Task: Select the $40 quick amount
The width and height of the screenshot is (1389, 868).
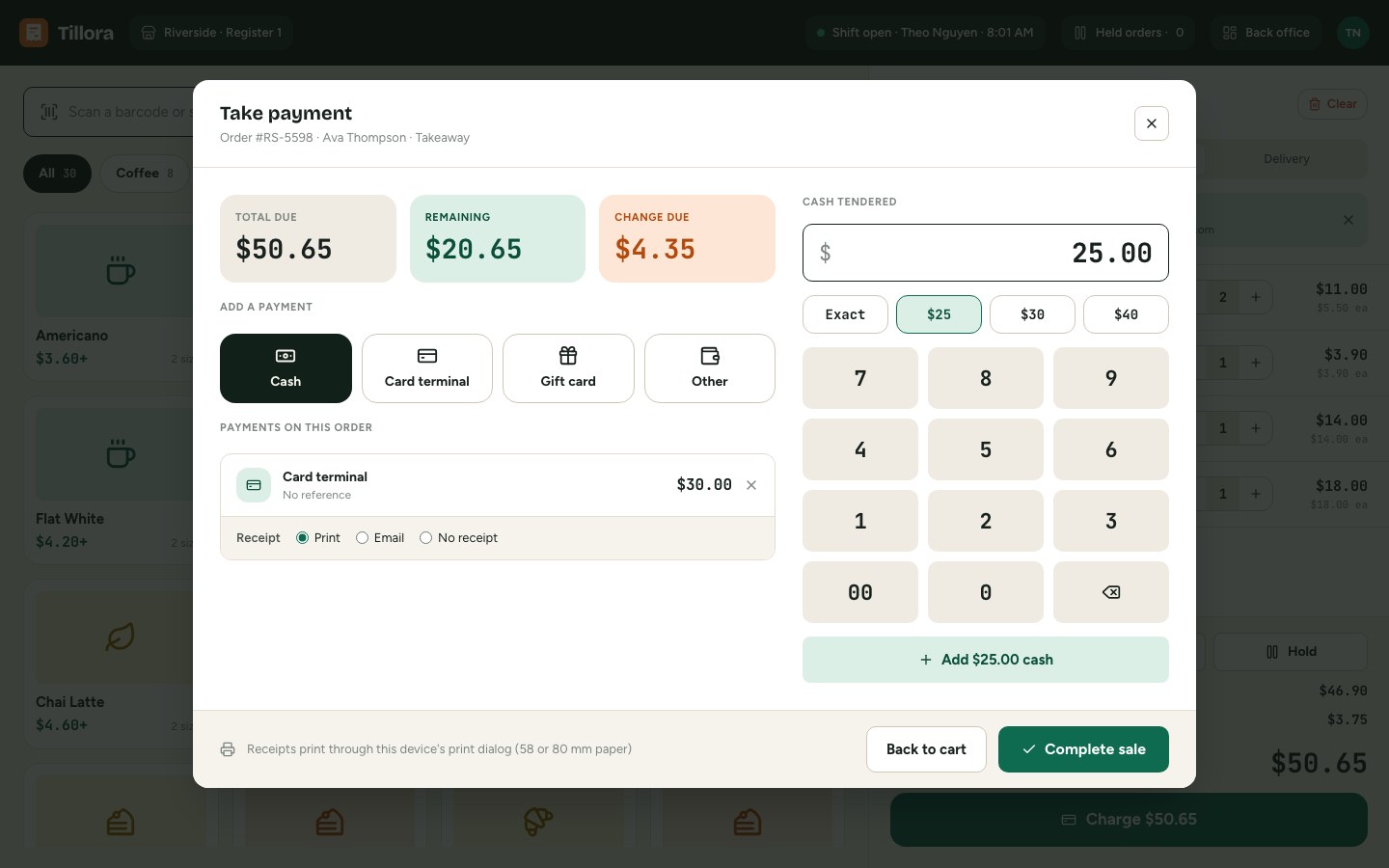Action: 1126,314
